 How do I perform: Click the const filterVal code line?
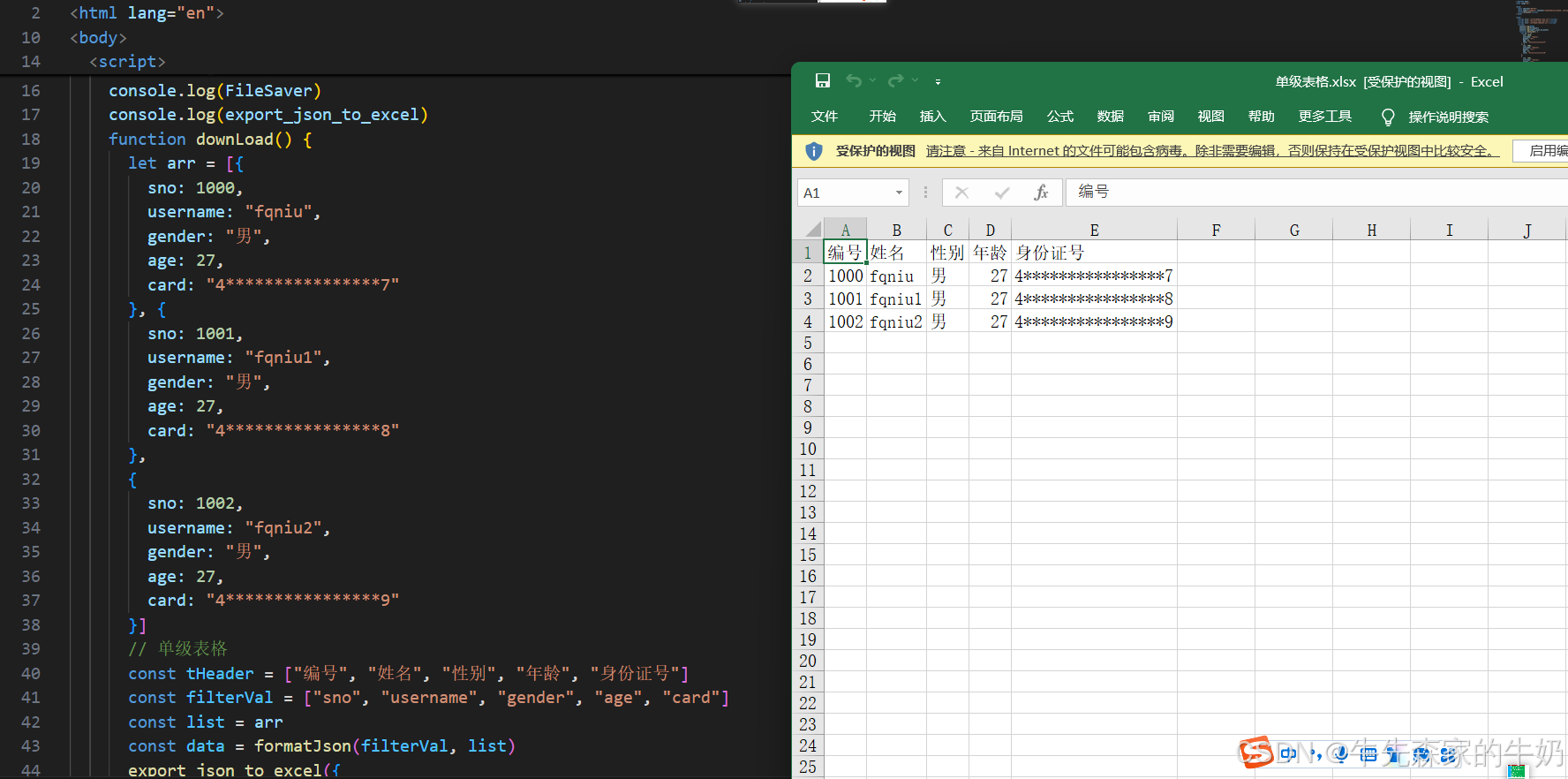429,697
